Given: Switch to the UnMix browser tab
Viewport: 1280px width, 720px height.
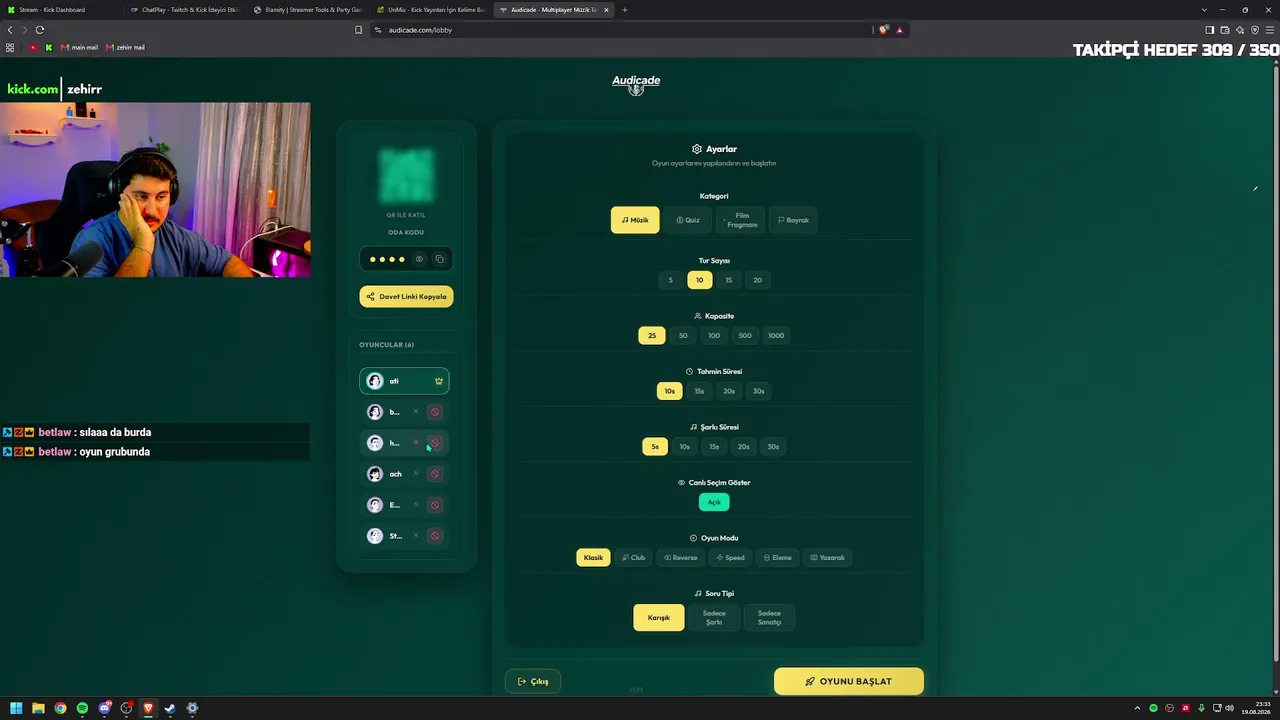Looking at the screenshot, I should (430, 10).
